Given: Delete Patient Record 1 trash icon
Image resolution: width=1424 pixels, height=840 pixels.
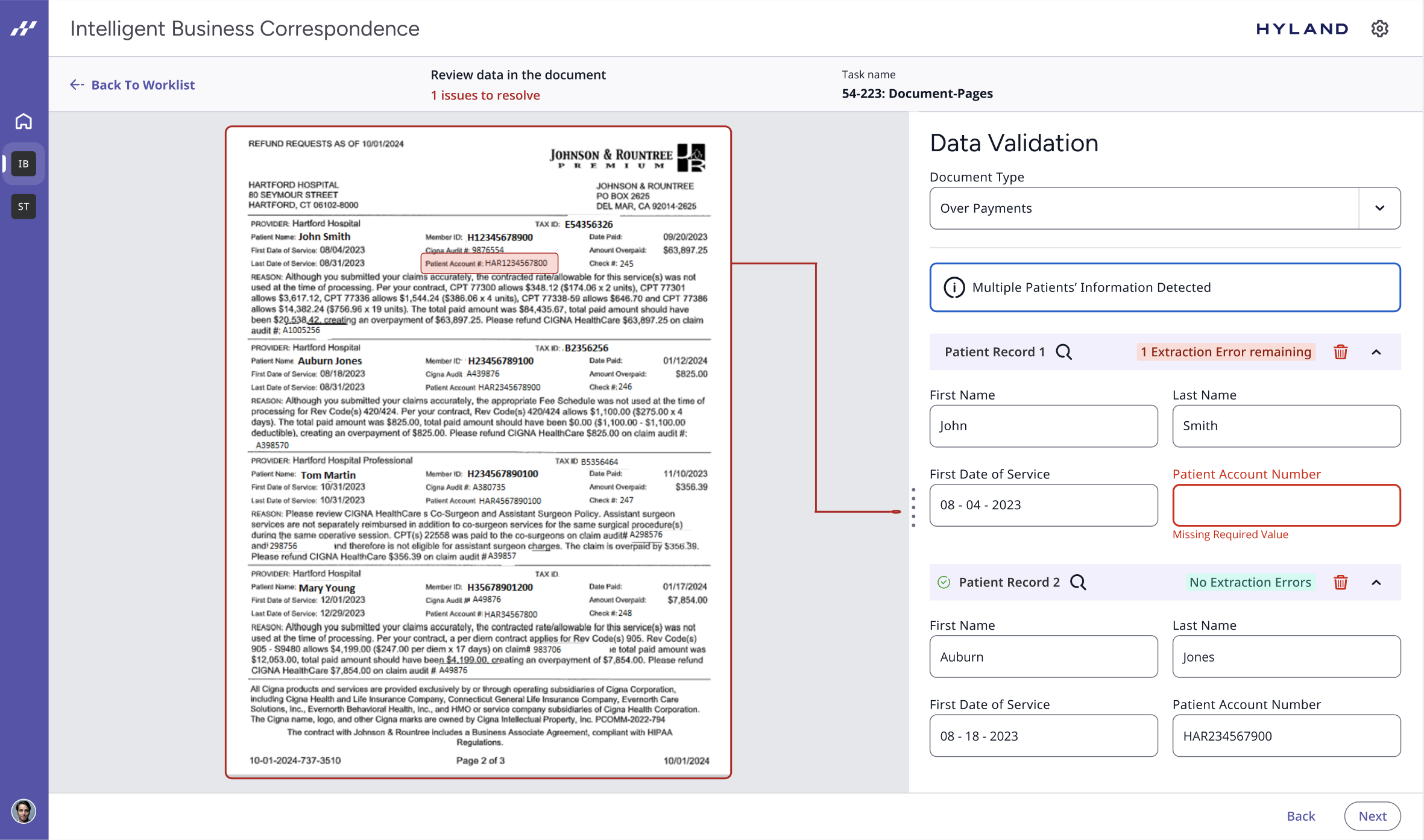Looking at the screenshot, I should coord(1340,352).
